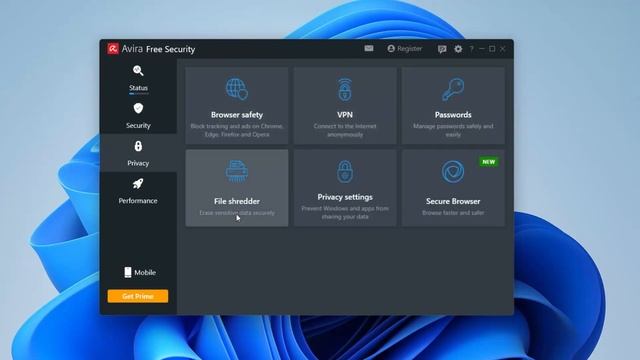640x360 pixels.
Task: Click 'Connect to the Internet anonymously' text
Action: click(345, 130)
